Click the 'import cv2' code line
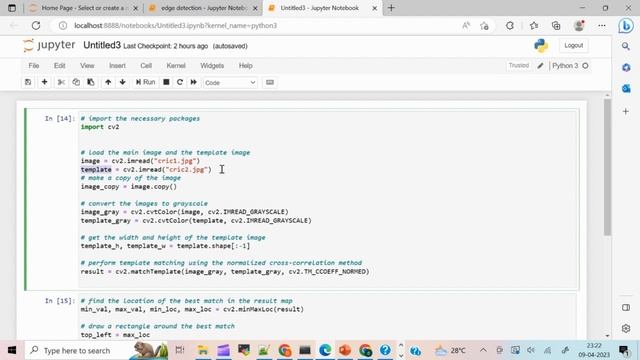The image size is (640, 360). pyautogui.click(x=100, y=127)
